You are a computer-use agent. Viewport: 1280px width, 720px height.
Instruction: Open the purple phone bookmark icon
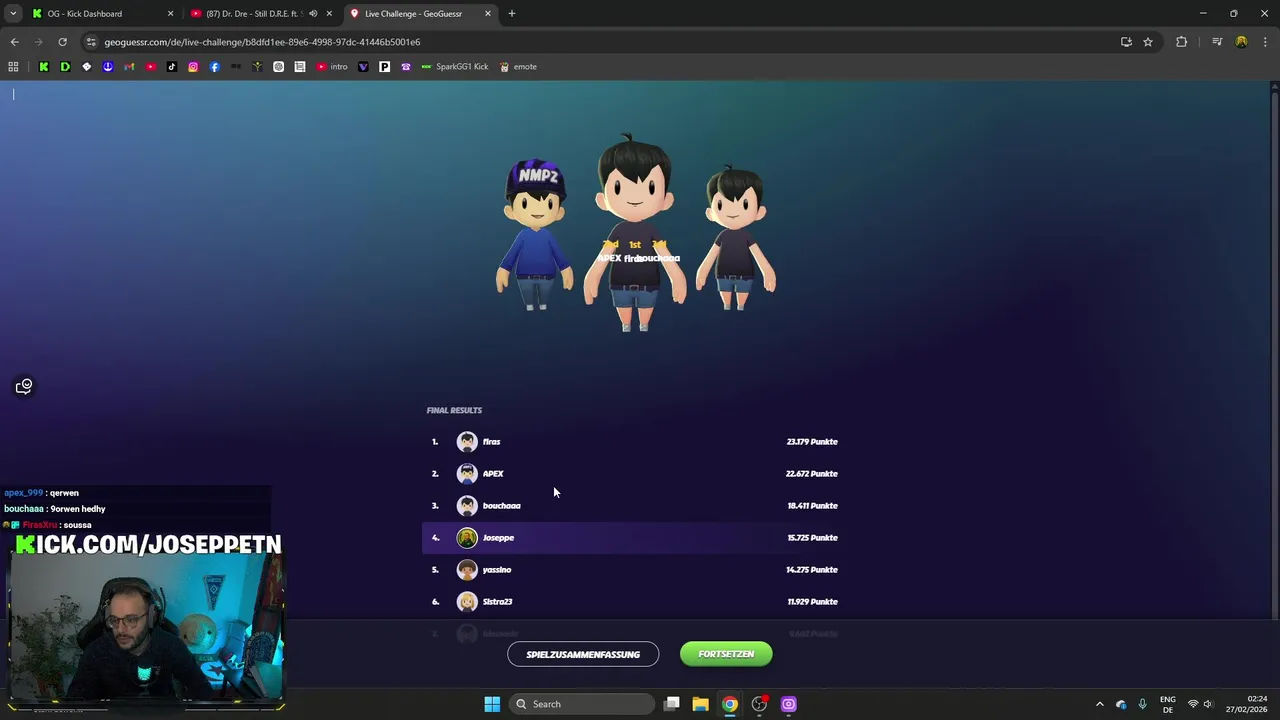click(x=405, y=67)
